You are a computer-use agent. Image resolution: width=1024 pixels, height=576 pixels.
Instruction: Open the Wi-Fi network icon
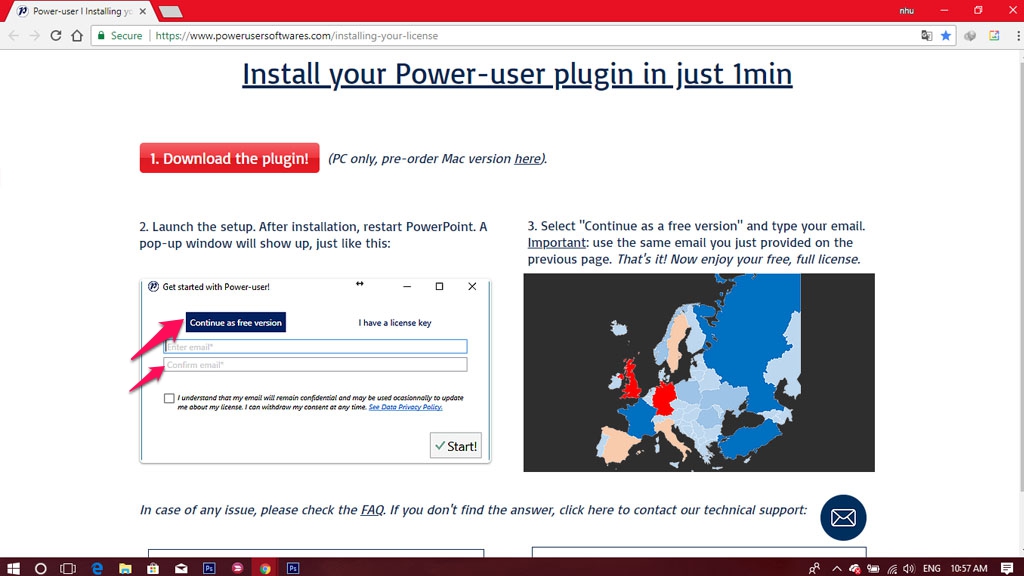tap(892, 569)
